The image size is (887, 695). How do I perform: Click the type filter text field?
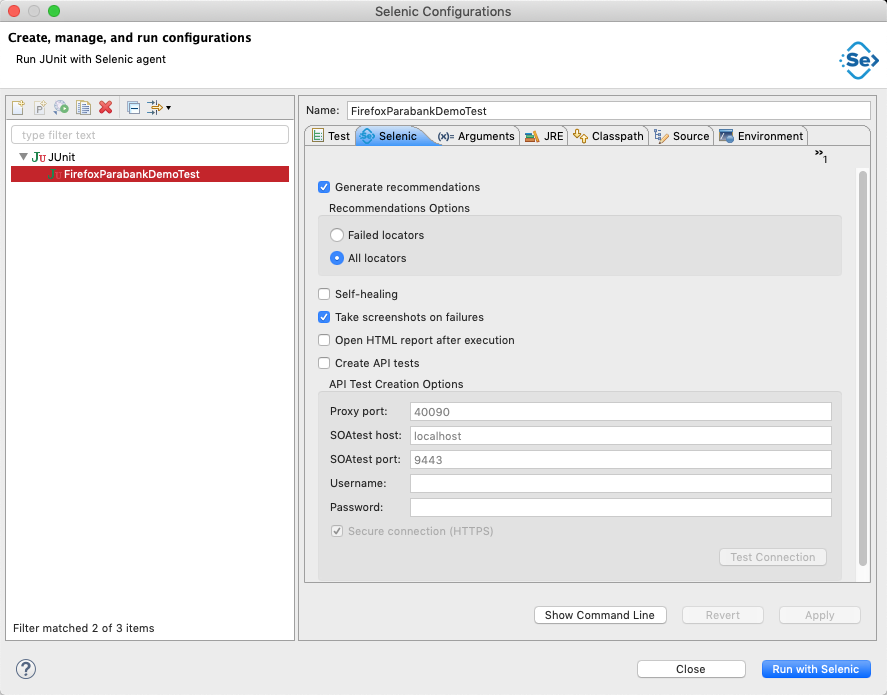pos(150,135)
